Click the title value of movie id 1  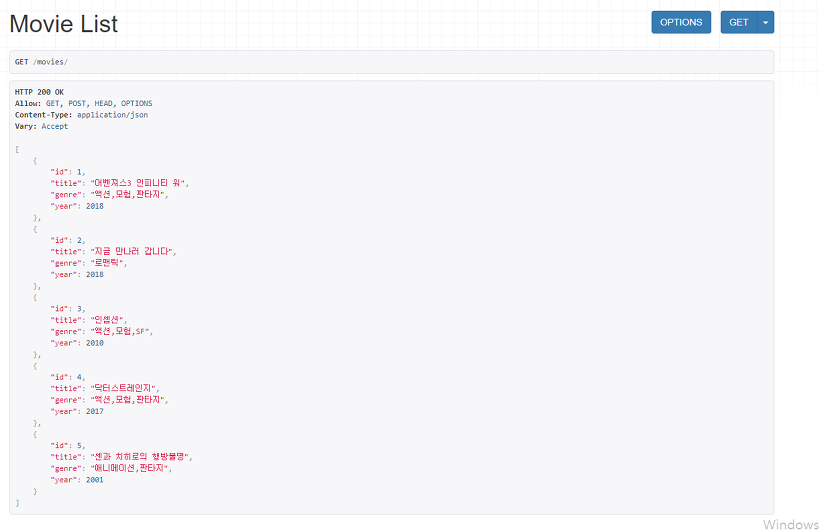pyautogui.click(x=138, y=183)
